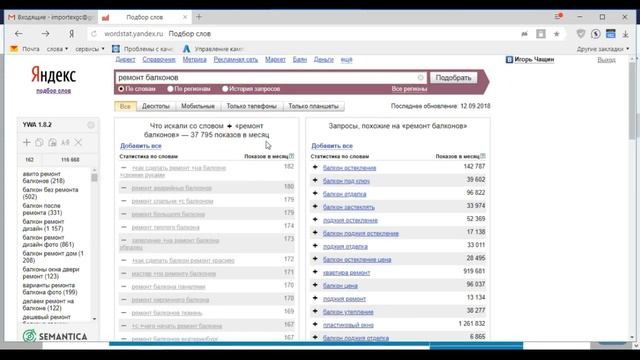
Task: Open the Почта bookmark
Action: (25, 49)
